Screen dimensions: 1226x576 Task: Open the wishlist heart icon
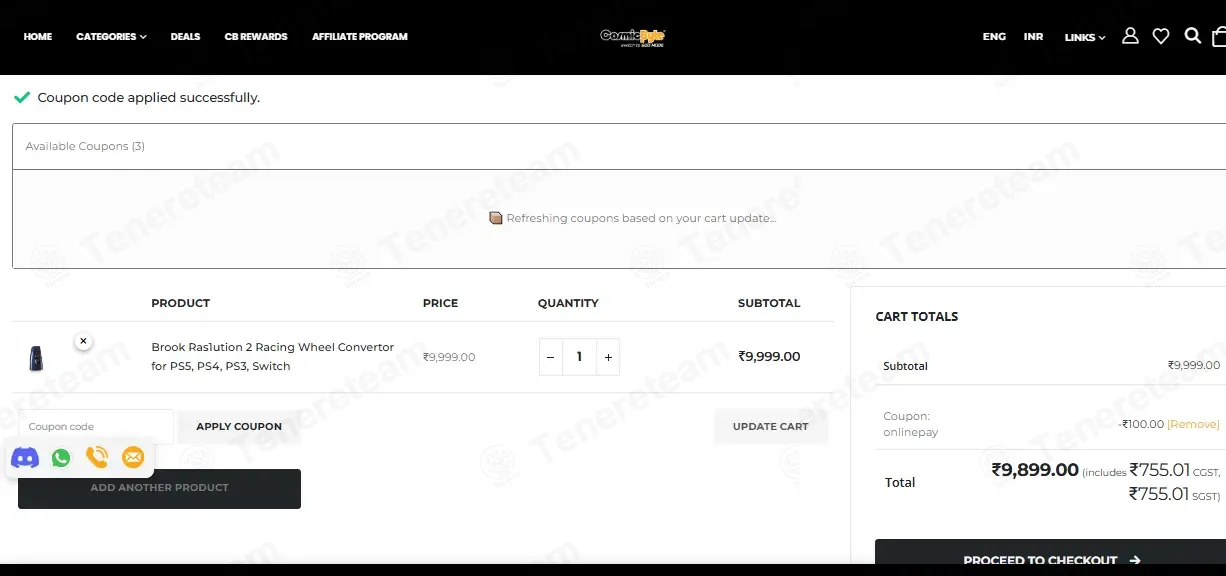(1161, 36)
